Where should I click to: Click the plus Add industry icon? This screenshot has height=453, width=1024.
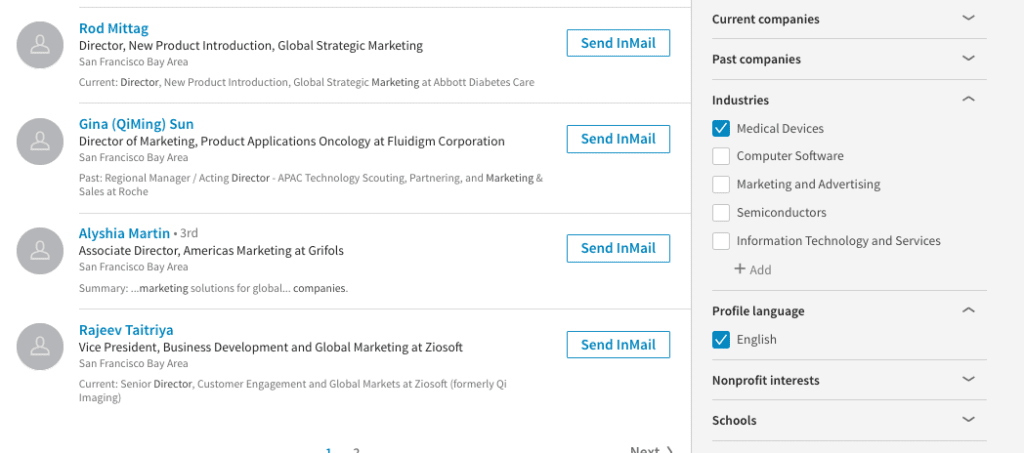click(x=740, y=269)
